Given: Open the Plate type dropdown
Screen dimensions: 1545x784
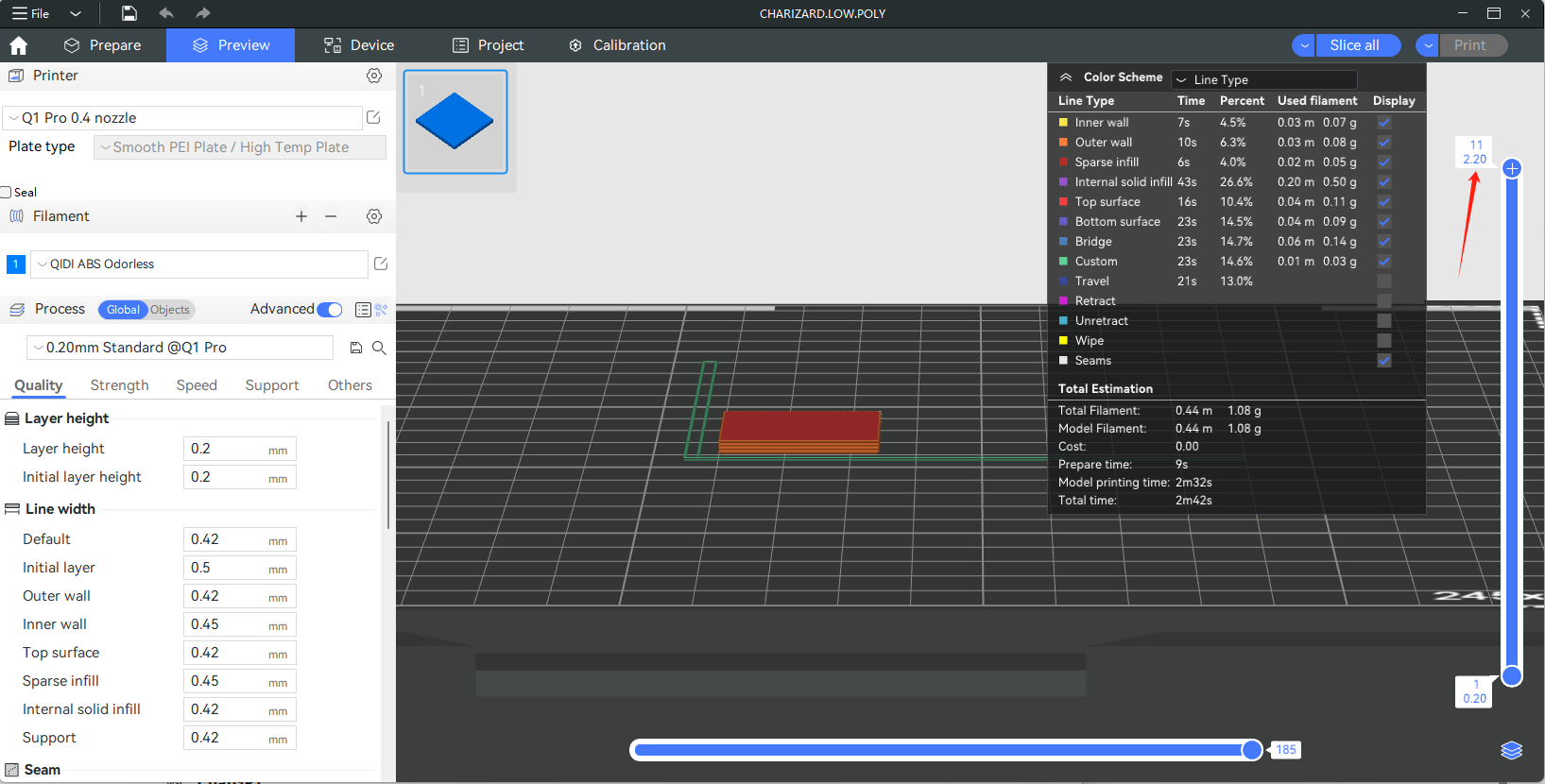Looking at the screenshot, I should tap(240, 147).
